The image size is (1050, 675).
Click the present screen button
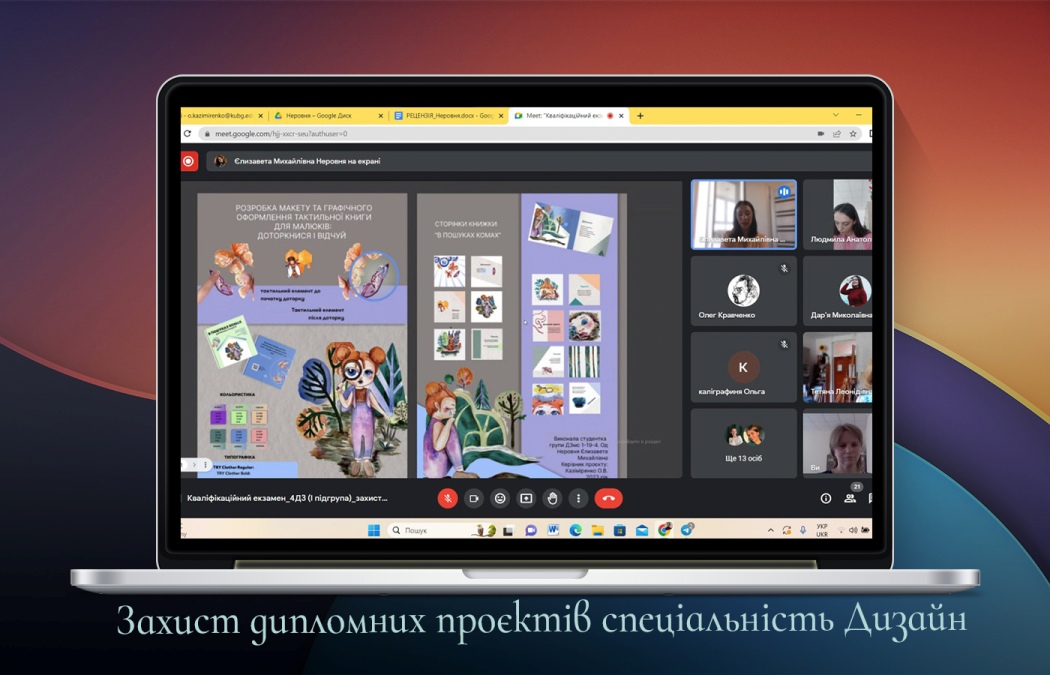(x=526, y=498)
